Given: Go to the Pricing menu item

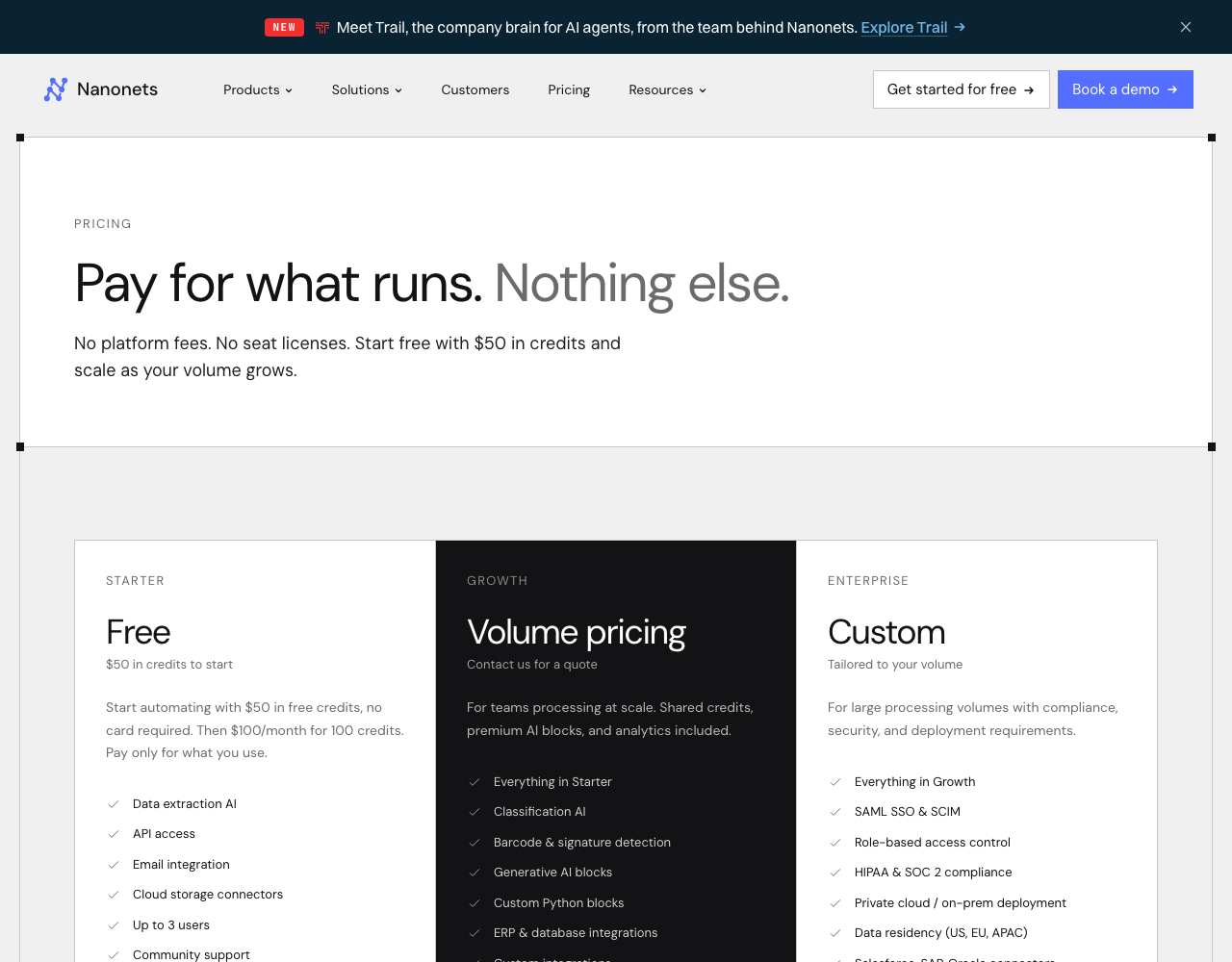Looking at the screenshot, I should pyautogui.click(x=569, y=89).
